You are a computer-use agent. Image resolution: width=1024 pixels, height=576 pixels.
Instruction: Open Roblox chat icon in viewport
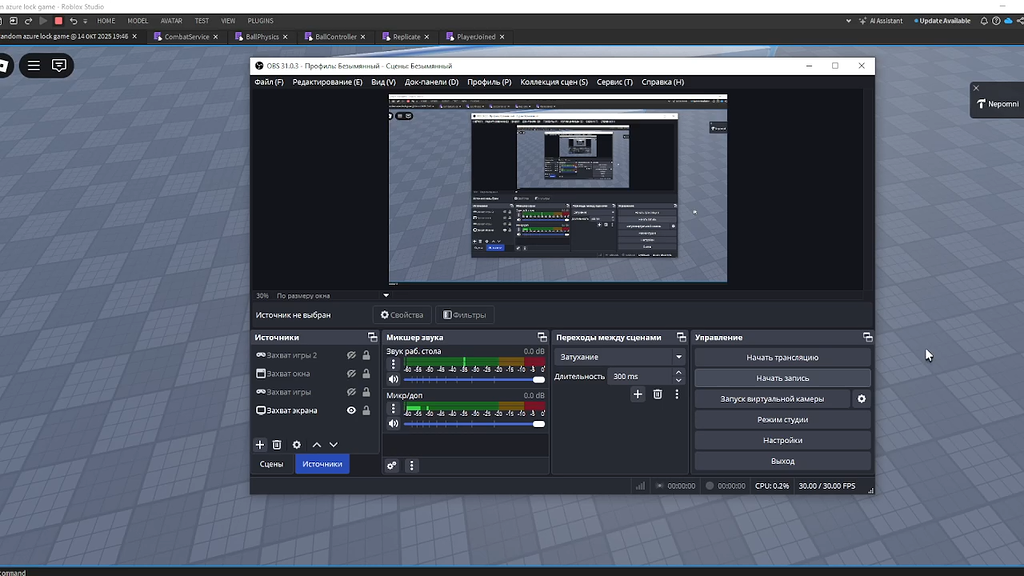tap(59, 66)
